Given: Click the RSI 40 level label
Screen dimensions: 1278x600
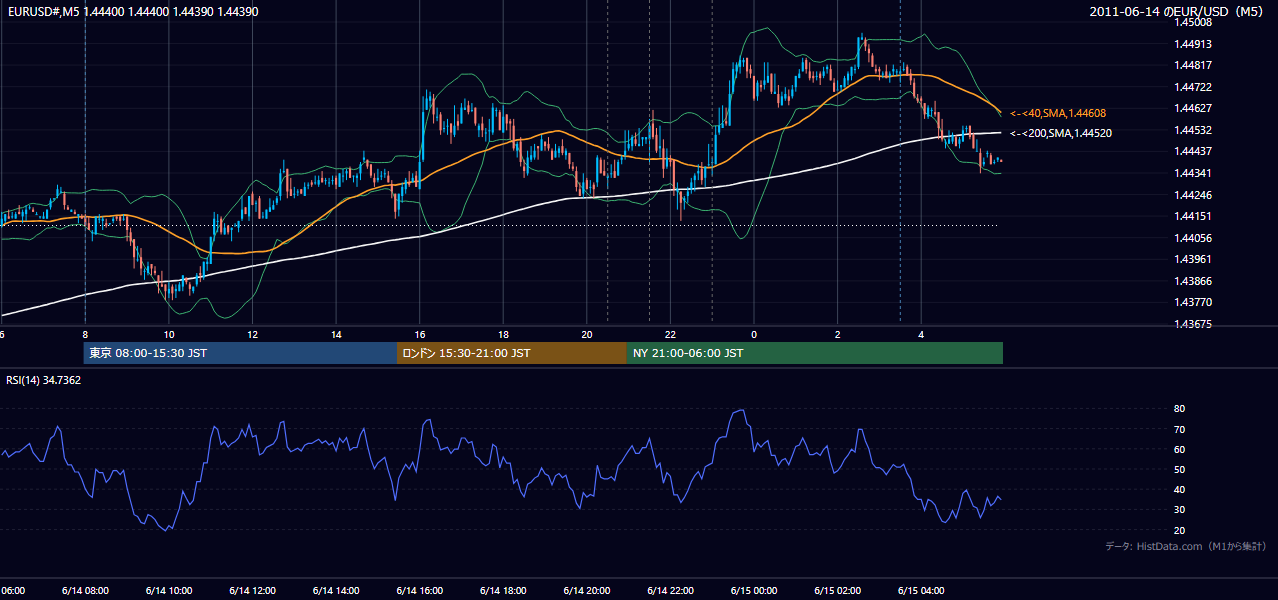Looking at the screenshot, I should (1180, 489).
